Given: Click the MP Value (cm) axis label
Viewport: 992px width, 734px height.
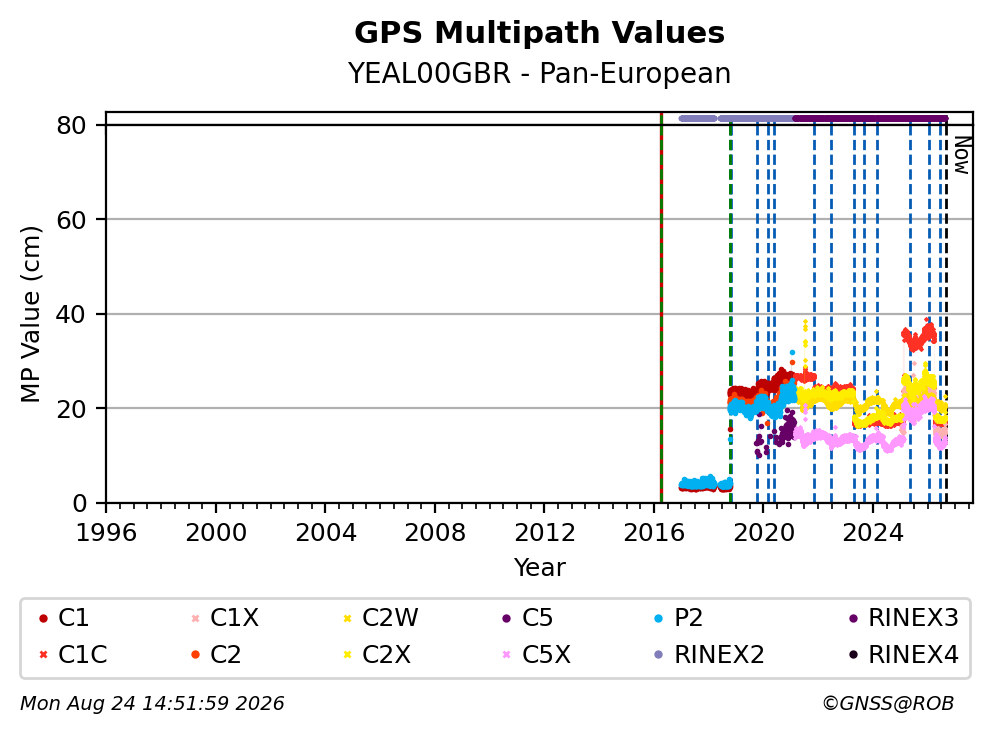Looking at the screenshot, I should (x=30, y=314).
